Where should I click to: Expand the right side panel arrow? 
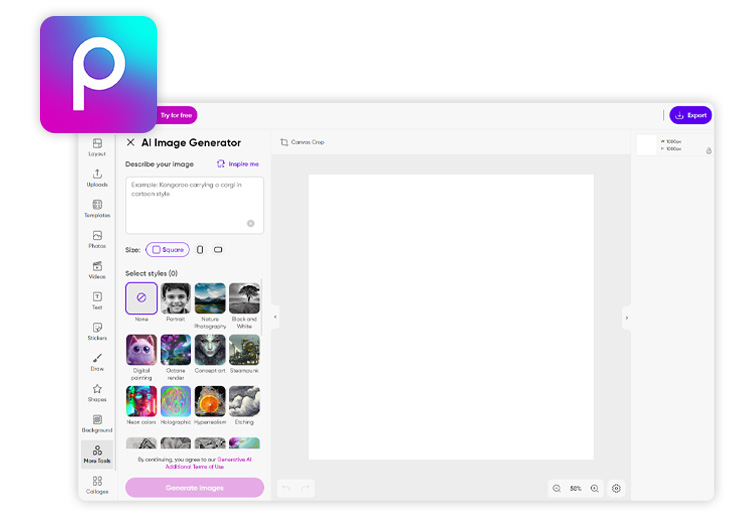[626, 318]
